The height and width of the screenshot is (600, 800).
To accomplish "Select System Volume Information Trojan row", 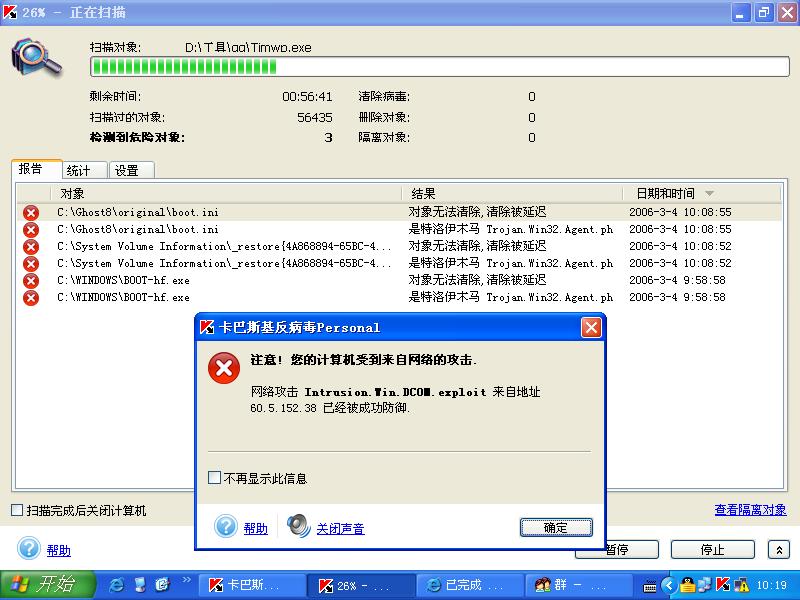I will (x=398, y=263).
